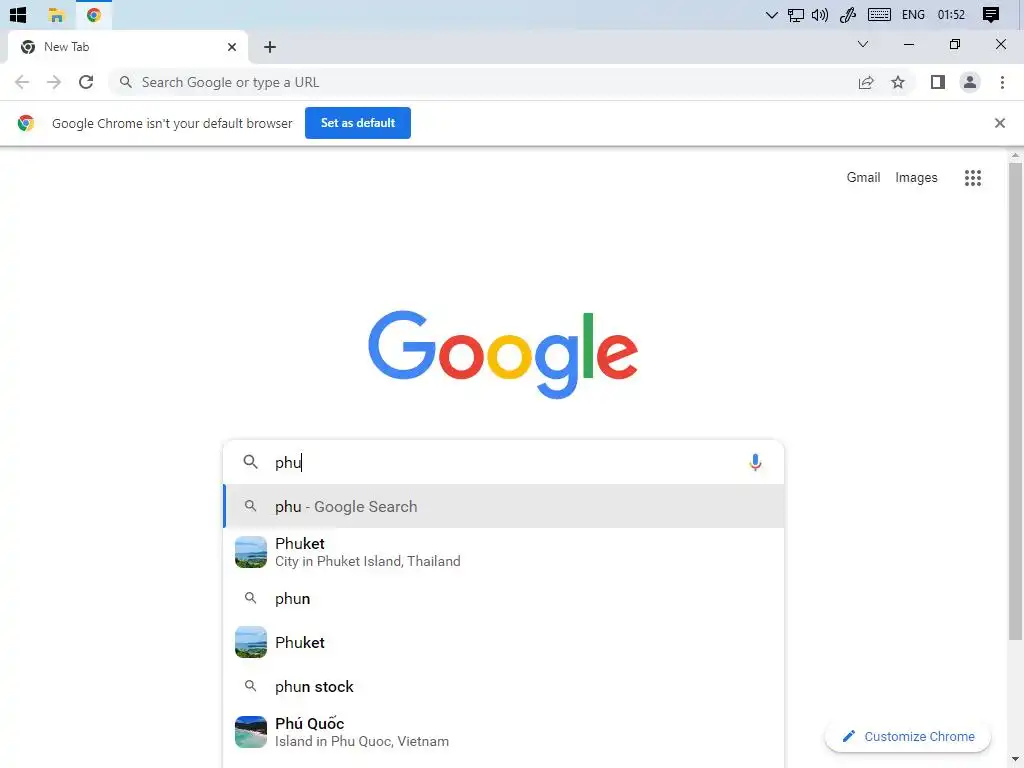This screenshot has height=768, width=1024.
Task: Open the pen workspace tray icon
Action: 848,15
